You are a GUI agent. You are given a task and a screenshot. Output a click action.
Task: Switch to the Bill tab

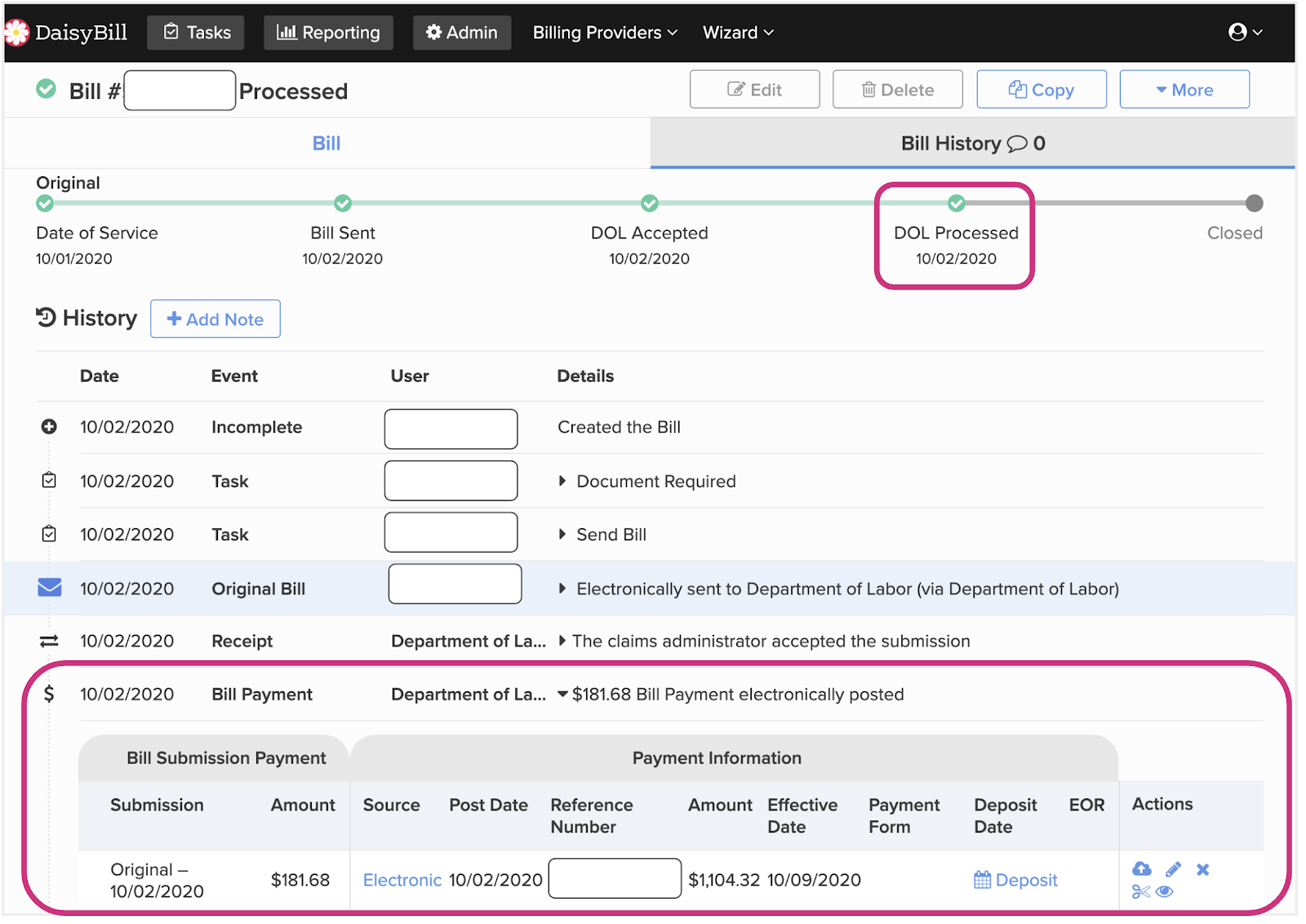[x=326, y=144]
